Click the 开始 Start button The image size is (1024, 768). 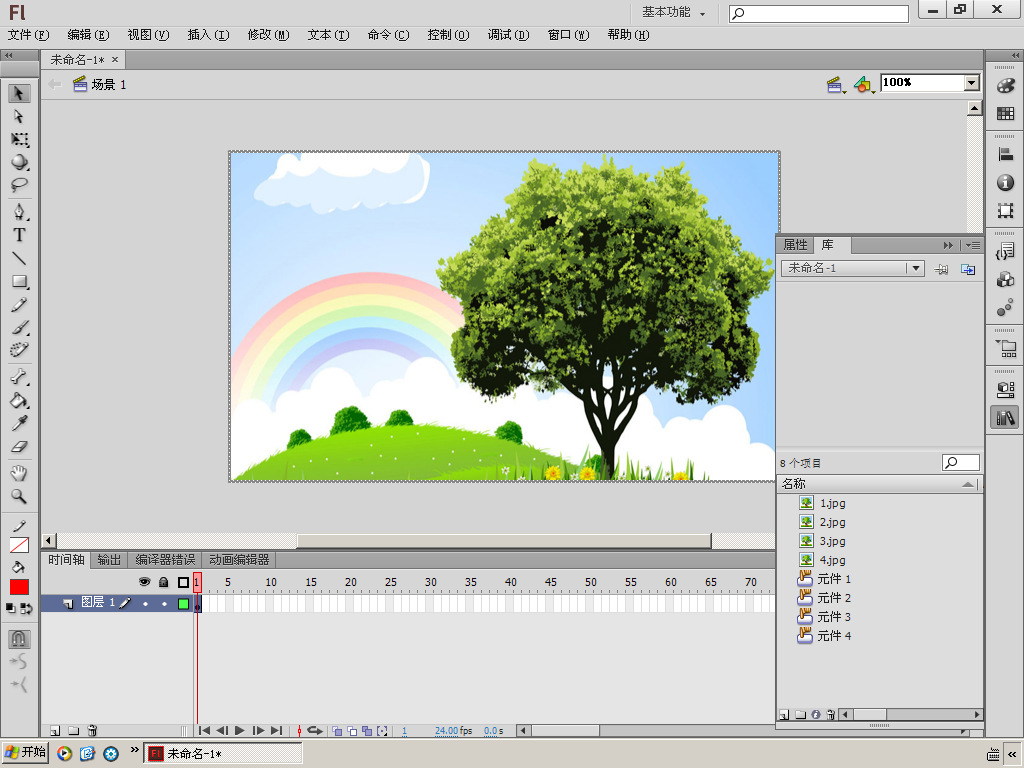25,752
